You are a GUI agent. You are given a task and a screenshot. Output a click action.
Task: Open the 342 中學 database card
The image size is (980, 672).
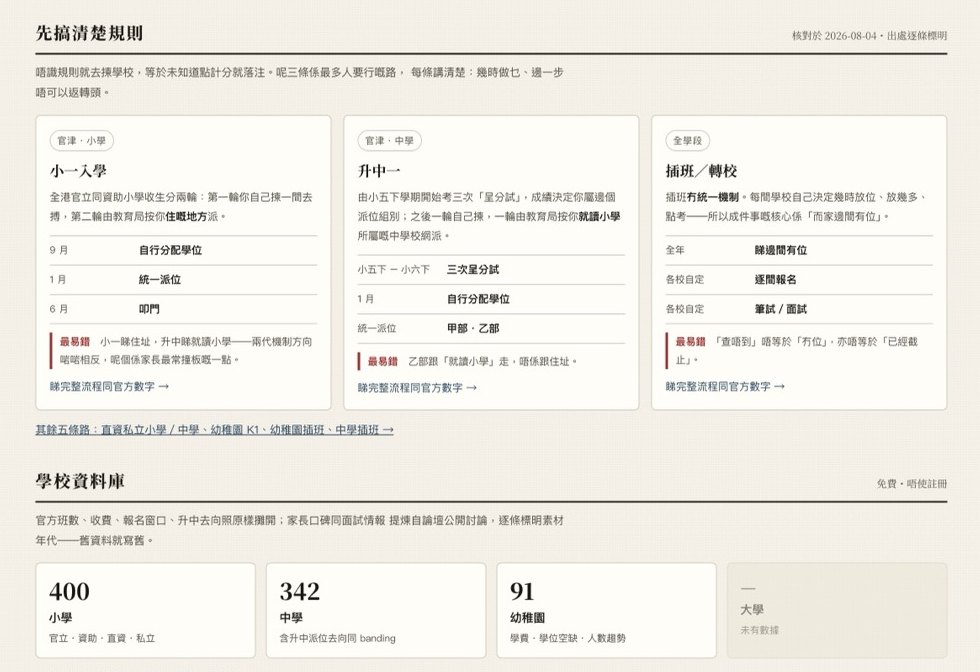pos(376,610)
